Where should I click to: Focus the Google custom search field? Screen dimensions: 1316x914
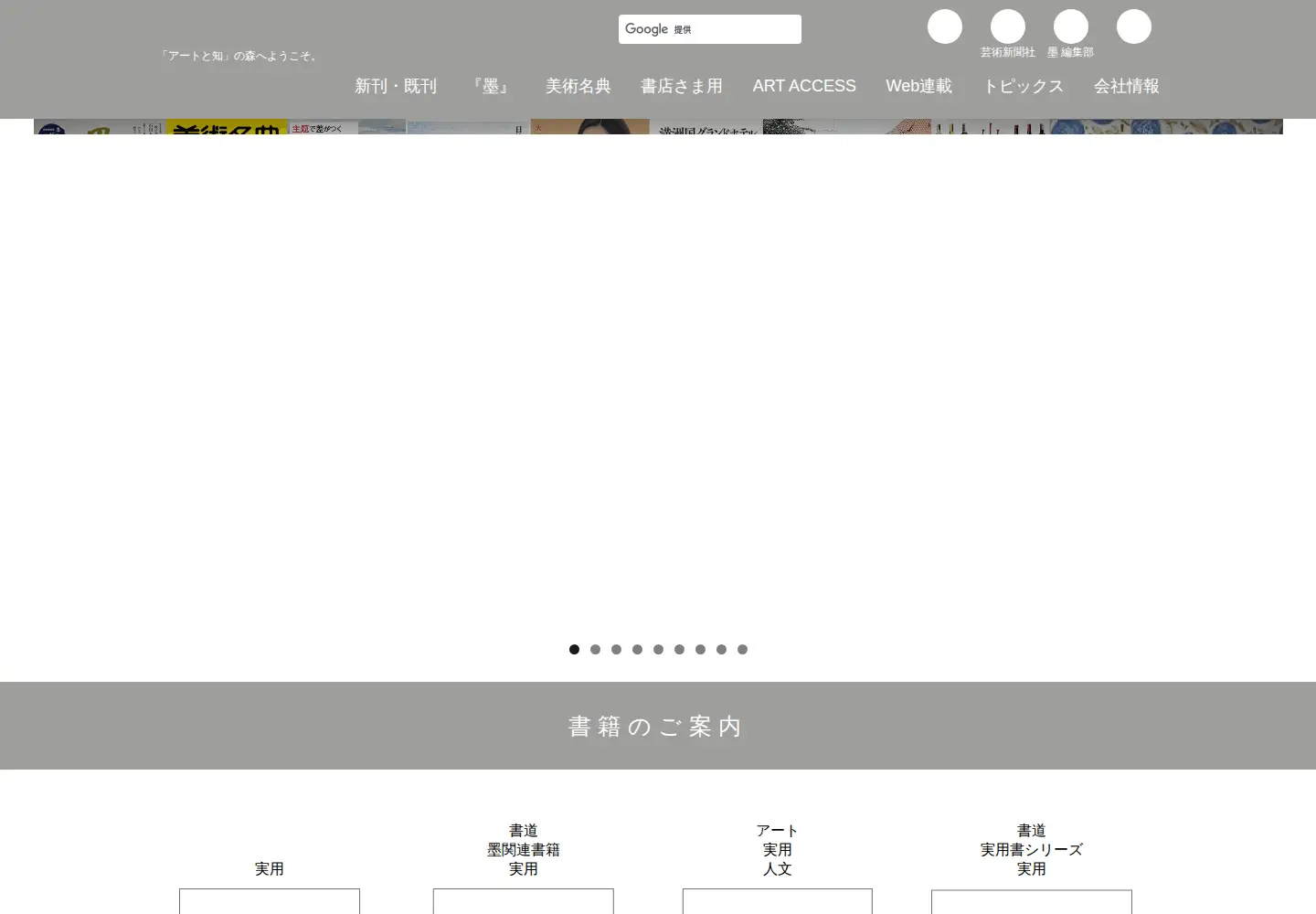click(x=710, y=29)
